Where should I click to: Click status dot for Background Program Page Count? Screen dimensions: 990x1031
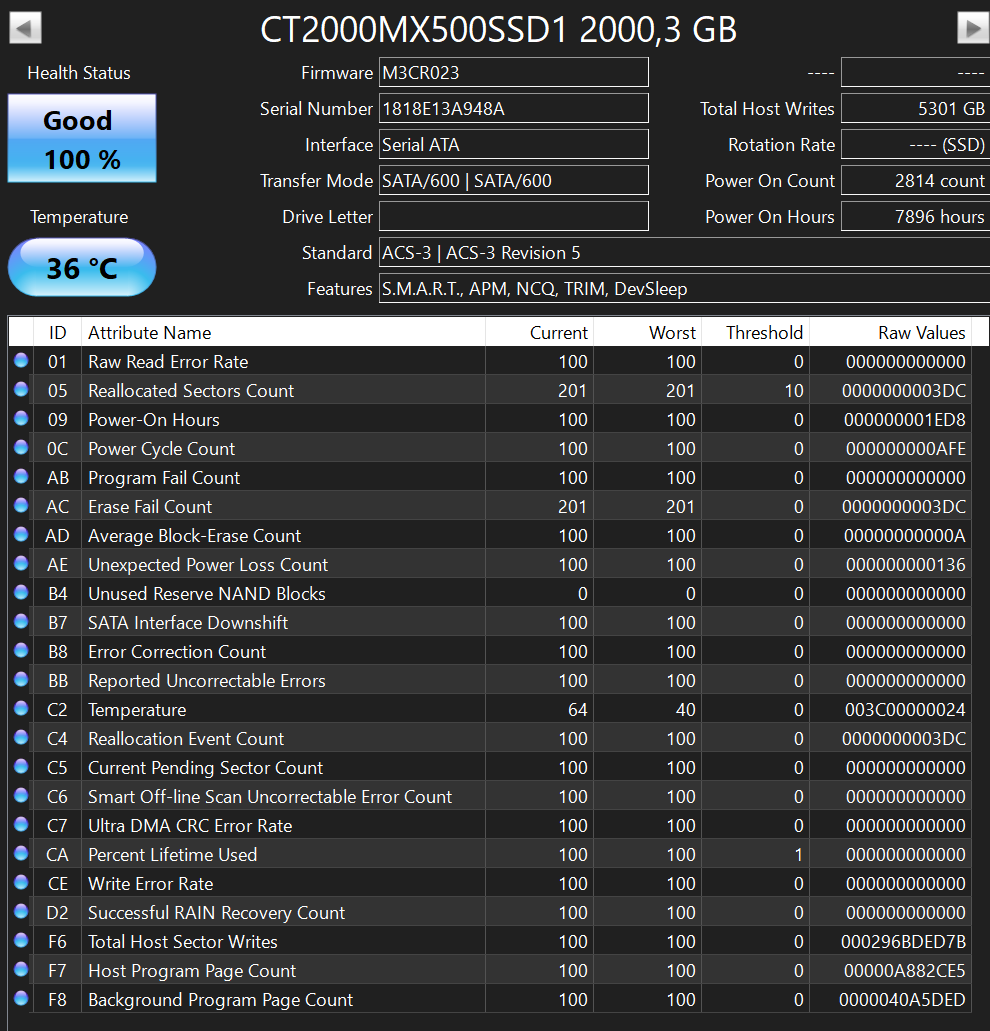click(x=21, y=998)
